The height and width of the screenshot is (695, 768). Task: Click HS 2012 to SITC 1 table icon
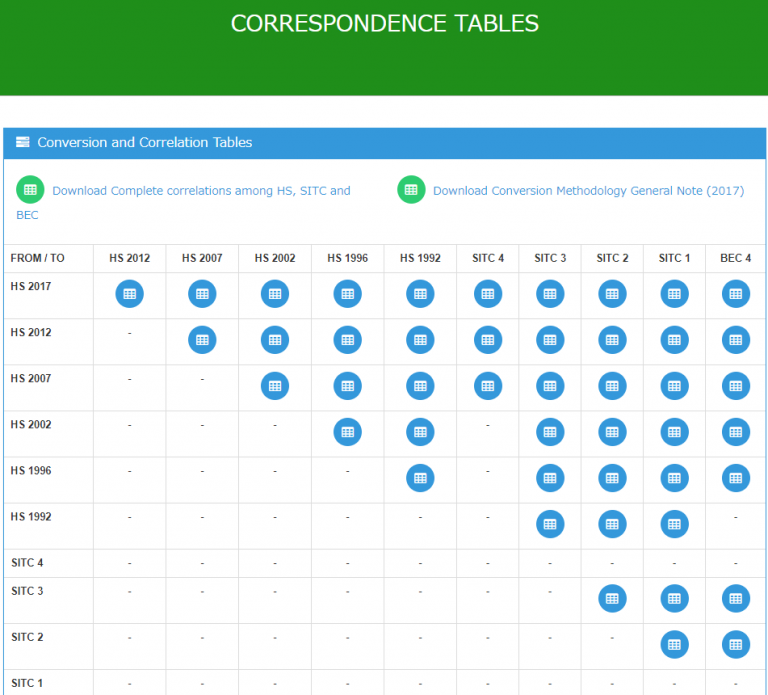(x=674, y=340)
